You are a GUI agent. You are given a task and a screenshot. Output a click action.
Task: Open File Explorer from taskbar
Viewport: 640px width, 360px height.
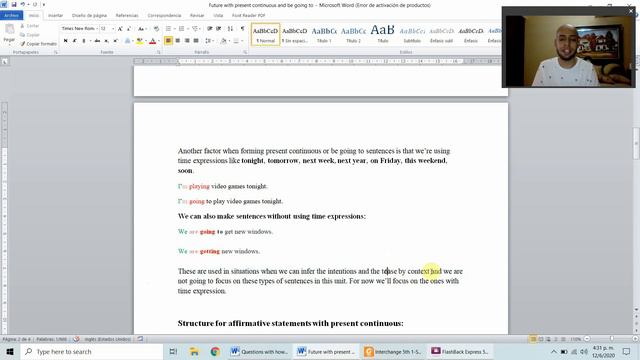[194, 351]
